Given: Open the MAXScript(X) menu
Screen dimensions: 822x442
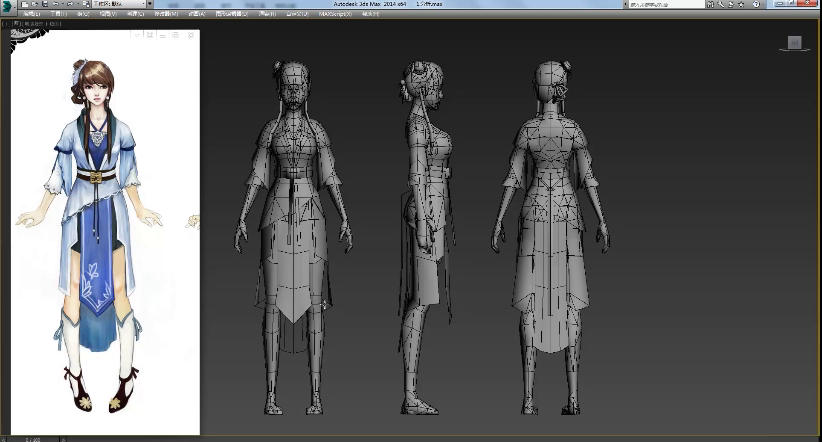Looking at the screenshot, I should (x=335, y=14).
